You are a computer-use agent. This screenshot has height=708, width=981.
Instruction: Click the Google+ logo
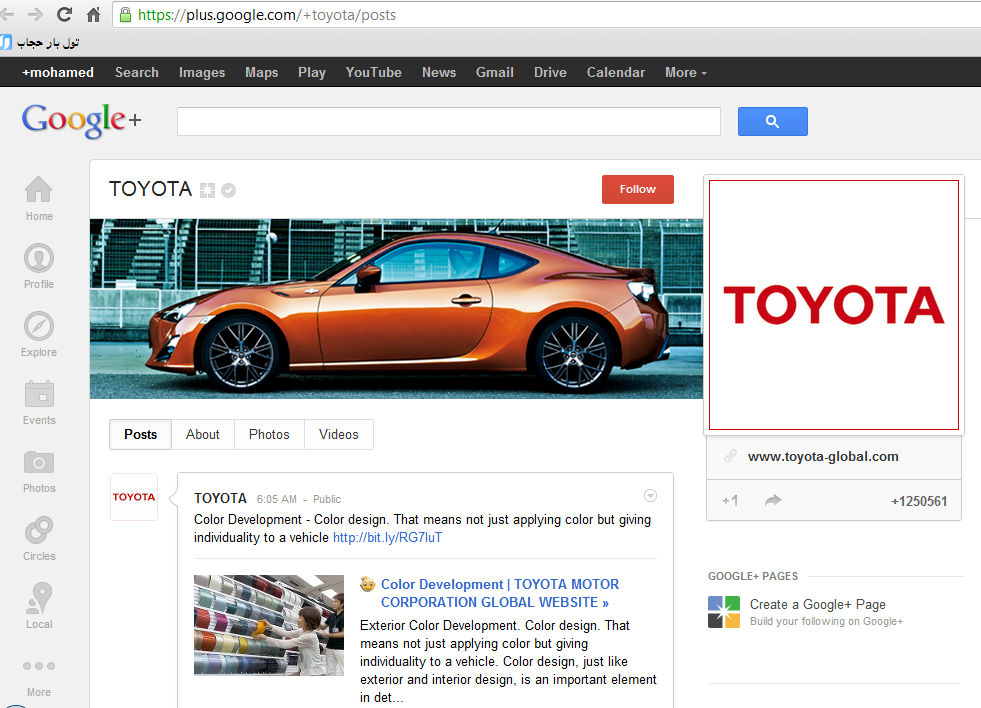click(x=82, y=120)
